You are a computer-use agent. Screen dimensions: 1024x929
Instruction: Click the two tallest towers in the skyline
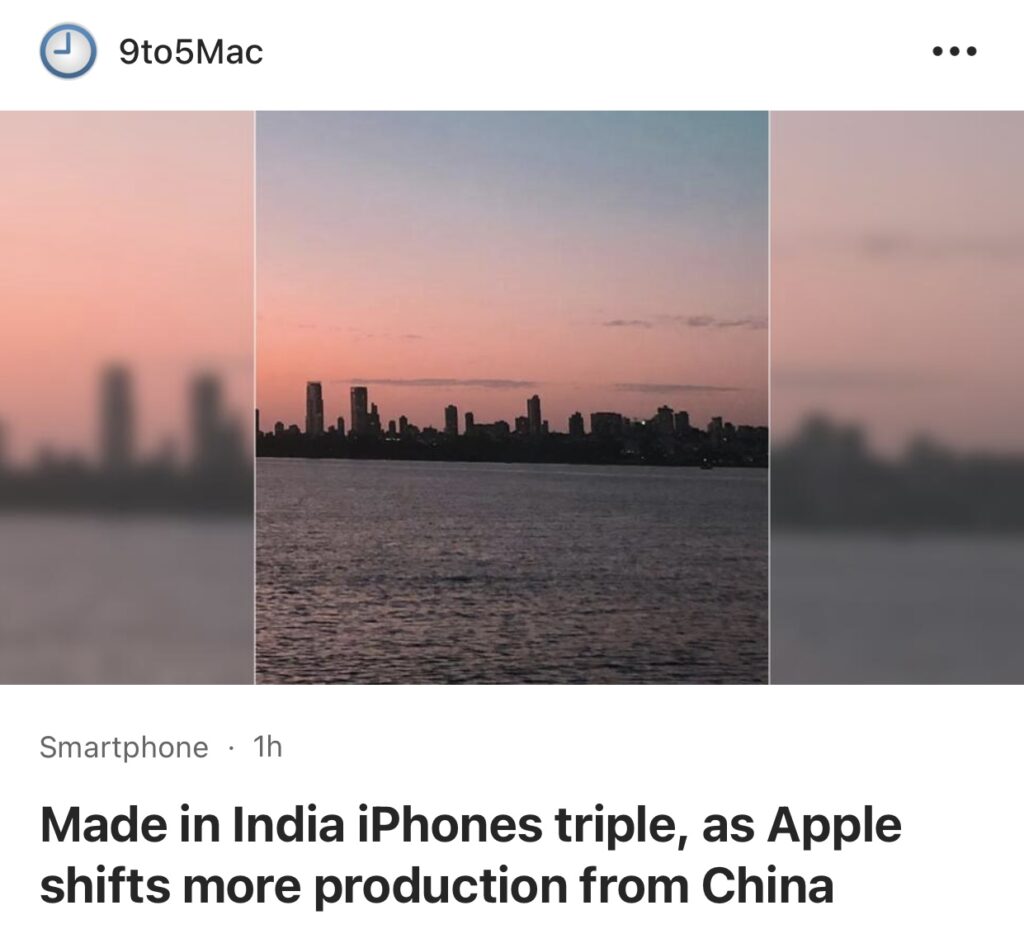(337, 409)
